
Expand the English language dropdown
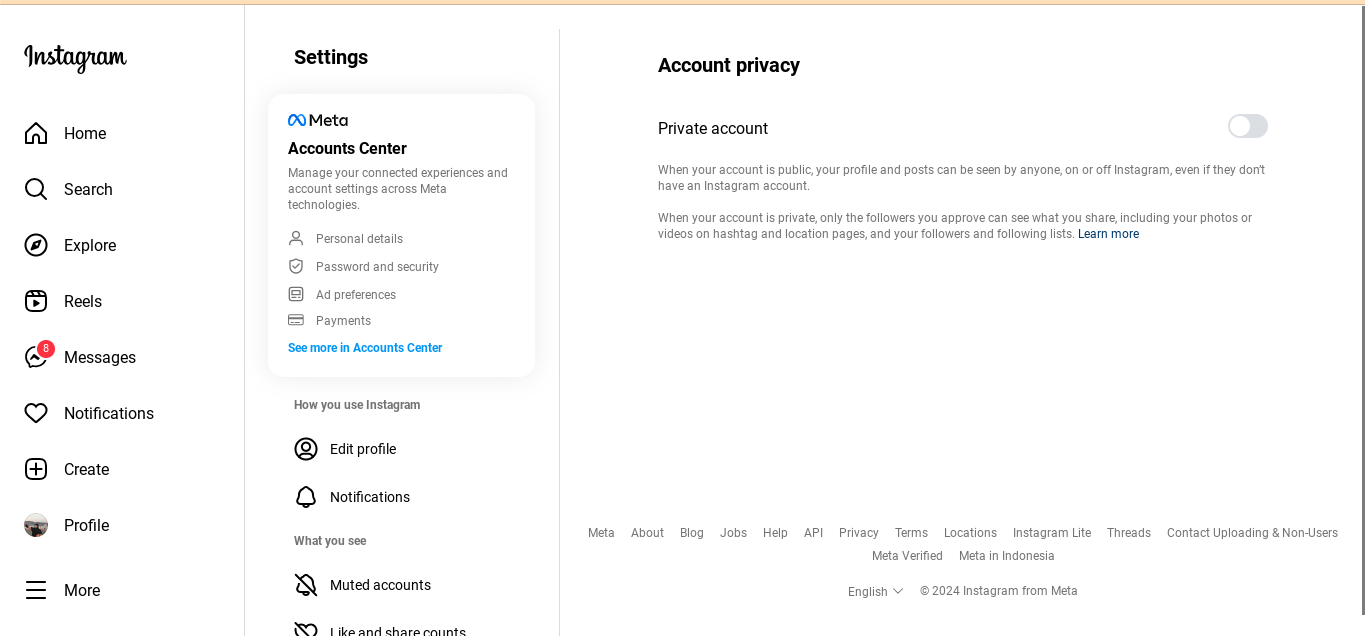(x=875, y=591)
